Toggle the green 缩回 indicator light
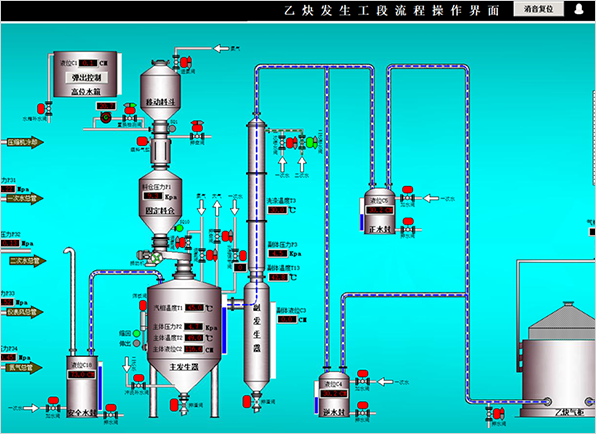This screenshot has width=596, height=435. pos(136,333)
